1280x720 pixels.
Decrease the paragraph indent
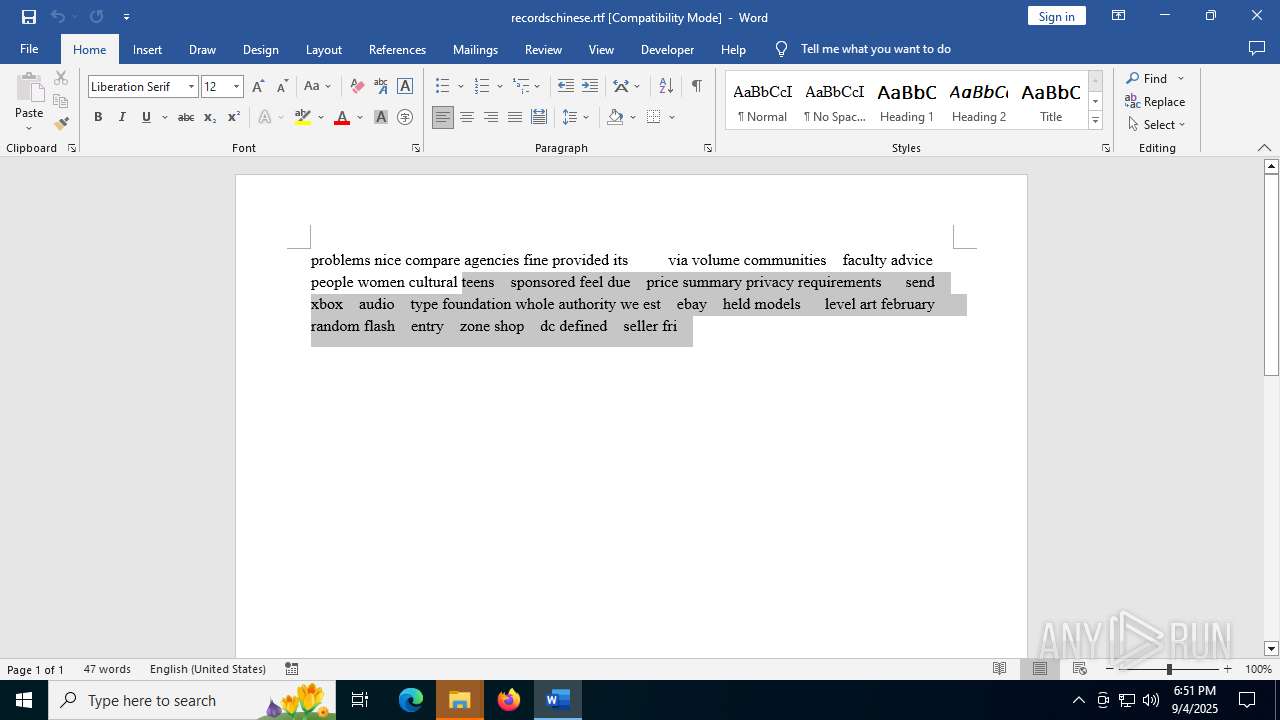pyautogui.click(x=566, y=87)
